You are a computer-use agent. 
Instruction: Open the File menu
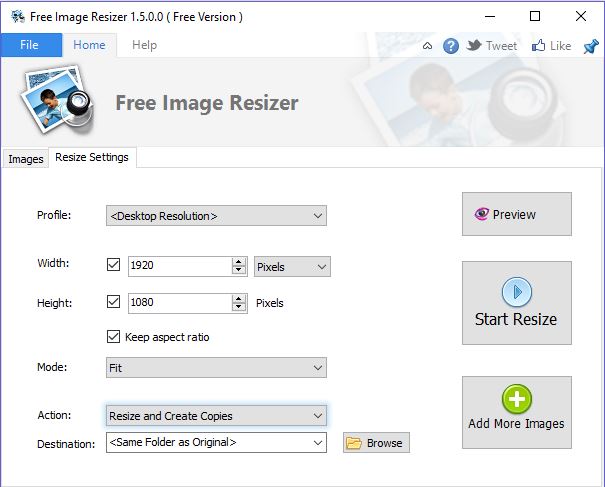point(29,45)
